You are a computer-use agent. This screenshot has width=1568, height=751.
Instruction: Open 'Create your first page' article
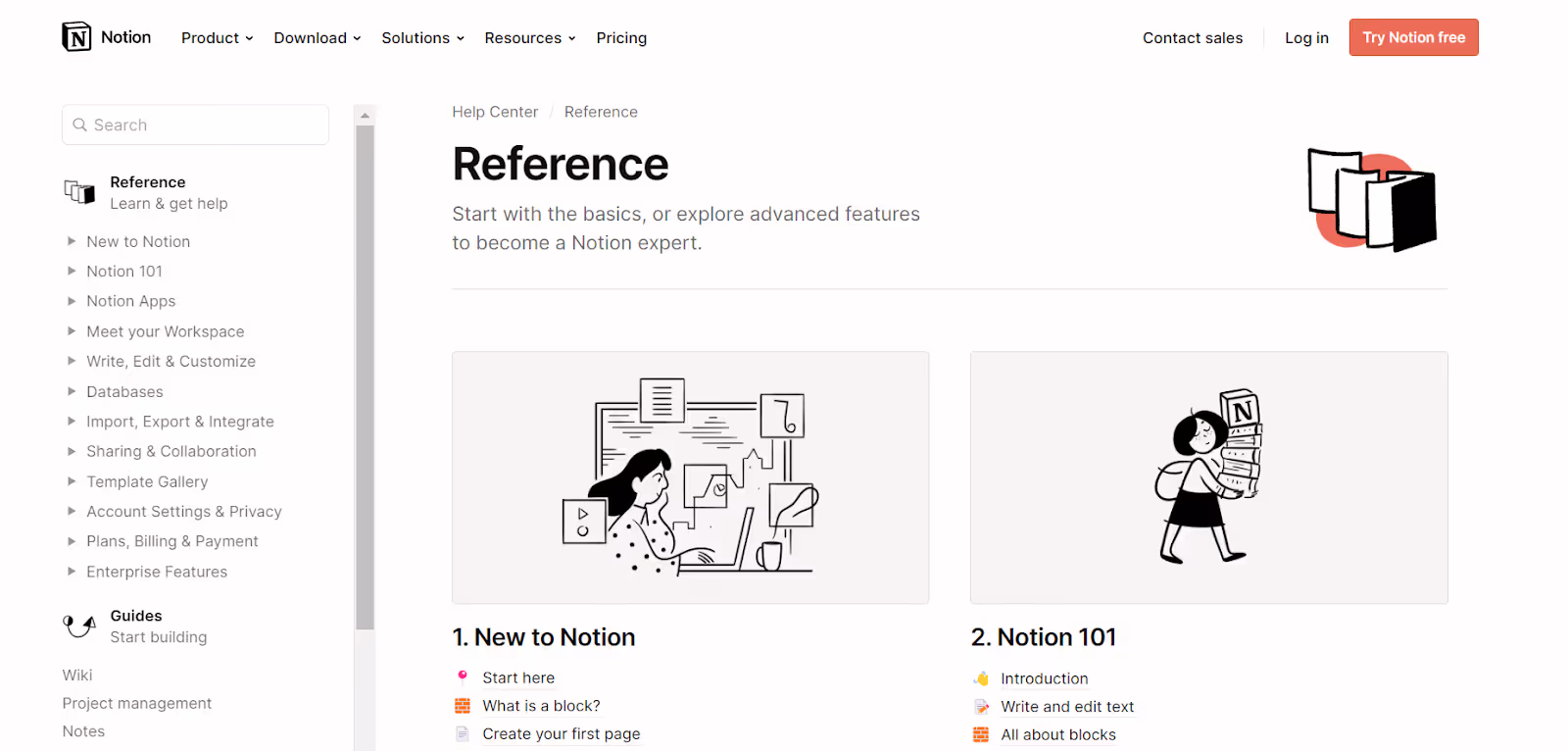point(562,734)
